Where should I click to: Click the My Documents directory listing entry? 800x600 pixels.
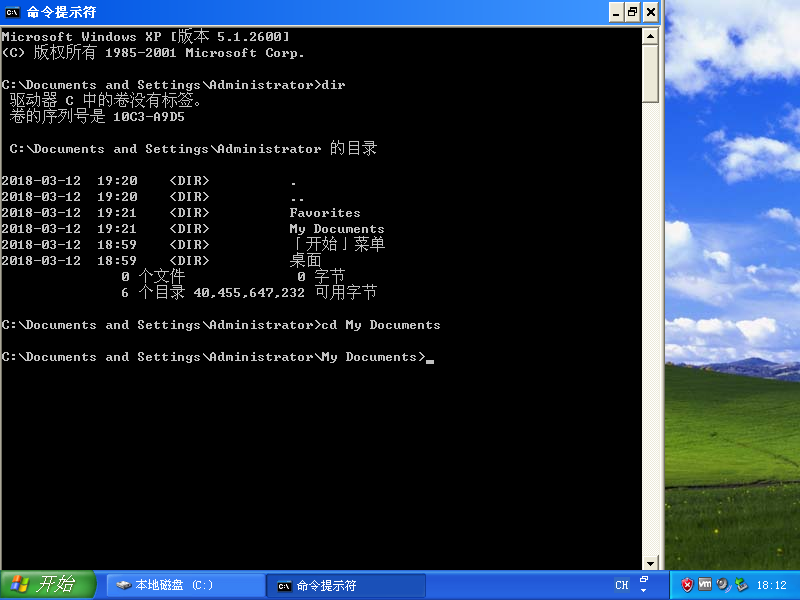pos(337,229)
